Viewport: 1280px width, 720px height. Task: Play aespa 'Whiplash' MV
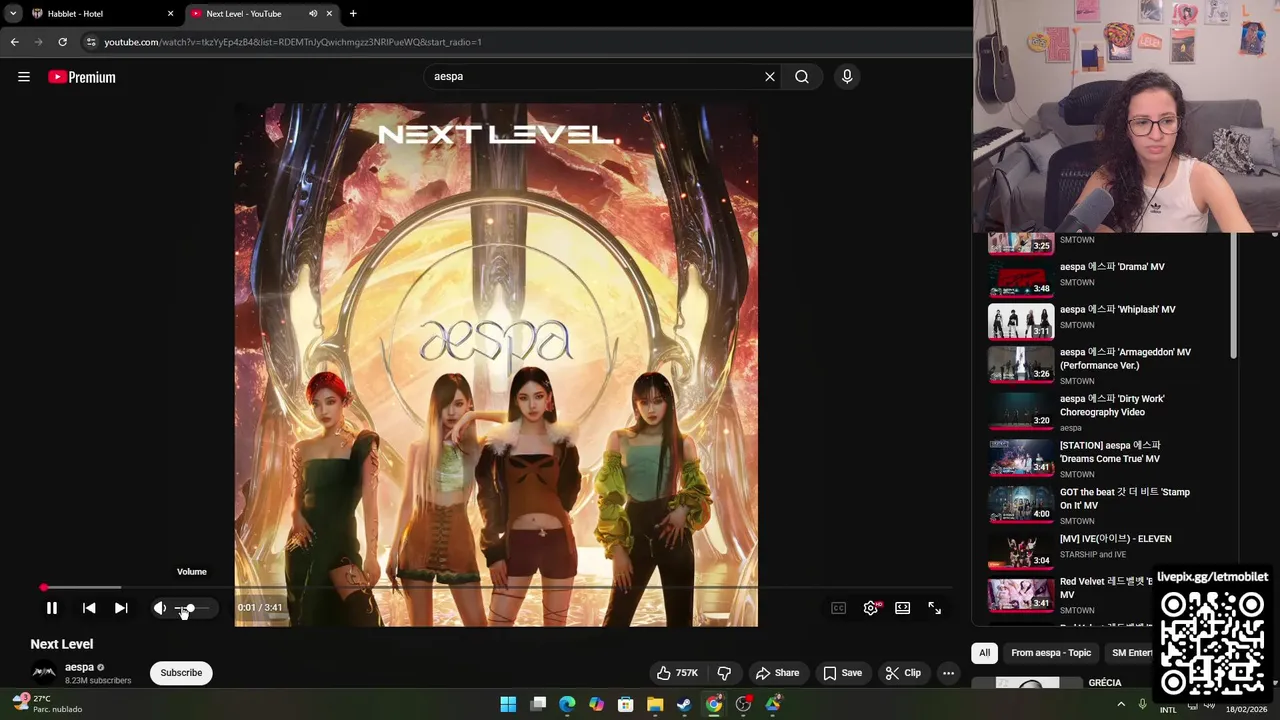coord(1117,310)
